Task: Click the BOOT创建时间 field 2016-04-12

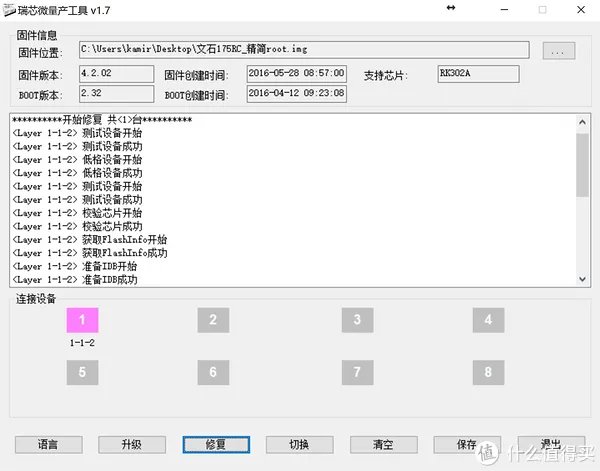Action: pyautogui.click(x=297, y=94)
